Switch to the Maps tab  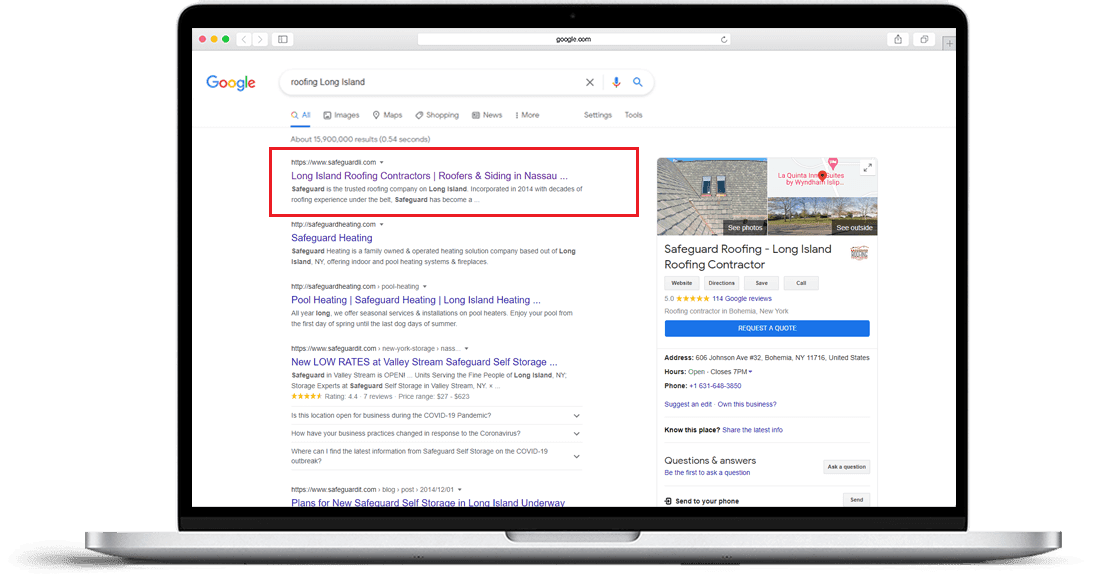tap(388, 115)
